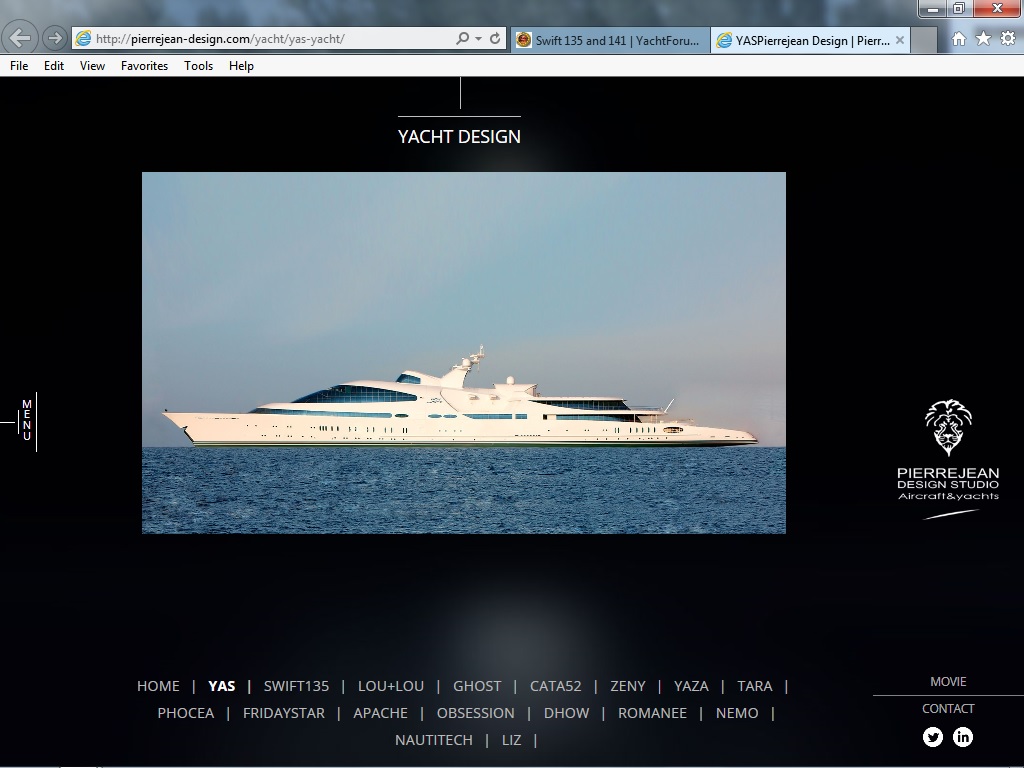This screenshot has height=768, width=1024.
Task: Open the ZENY yacht link
Action: [x=628, y=686]
